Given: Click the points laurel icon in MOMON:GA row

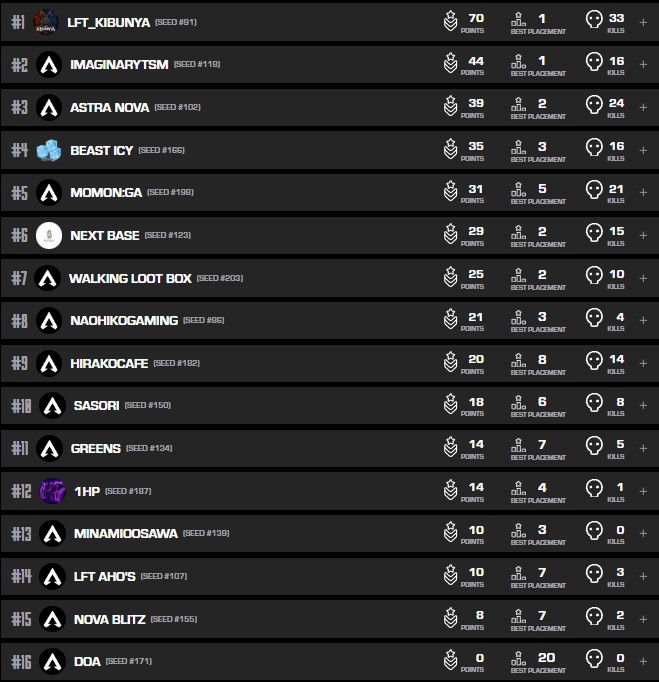Looking at the screenshot, I should (451, 192).
